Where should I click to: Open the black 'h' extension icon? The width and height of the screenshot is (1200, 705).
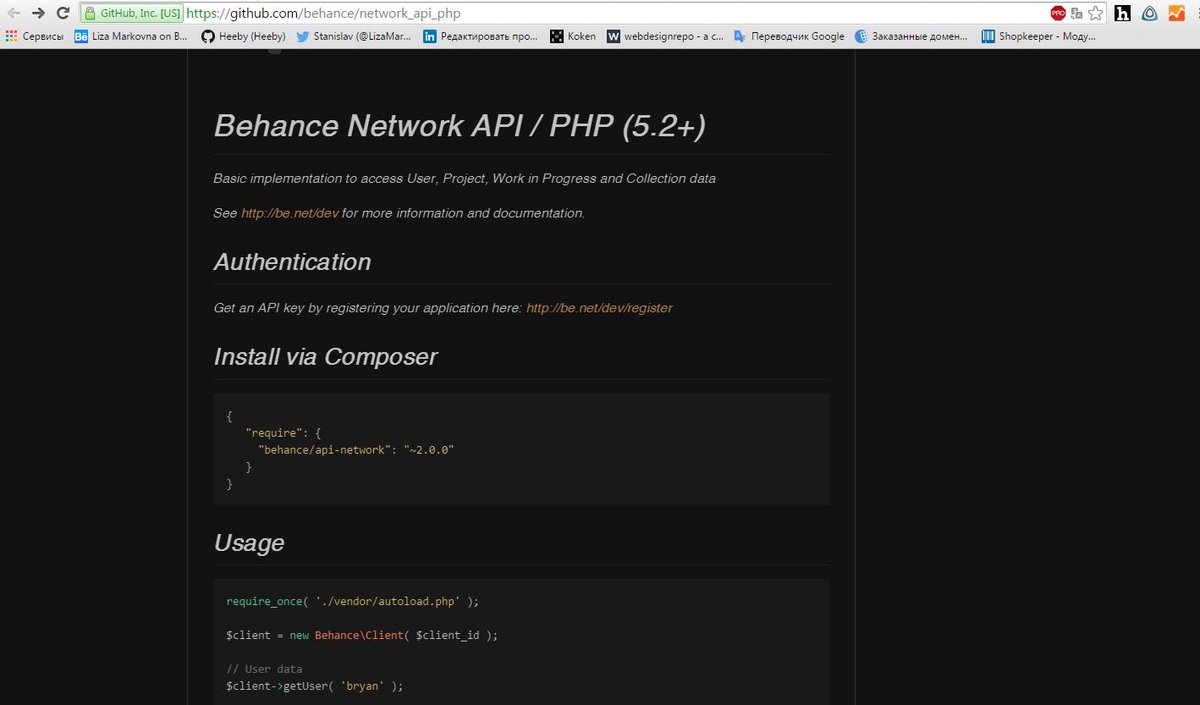tap(1123, 14)
